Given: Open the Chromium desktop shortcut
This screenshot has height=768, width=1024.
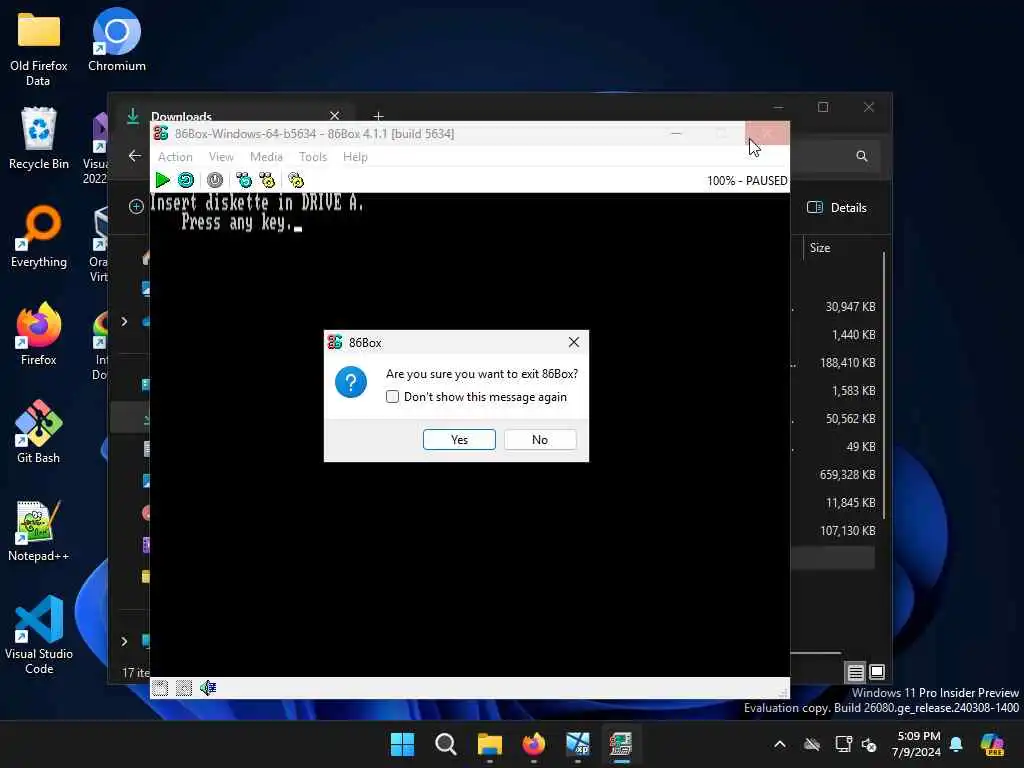Looking at the screenshot, I should [117, 40].
